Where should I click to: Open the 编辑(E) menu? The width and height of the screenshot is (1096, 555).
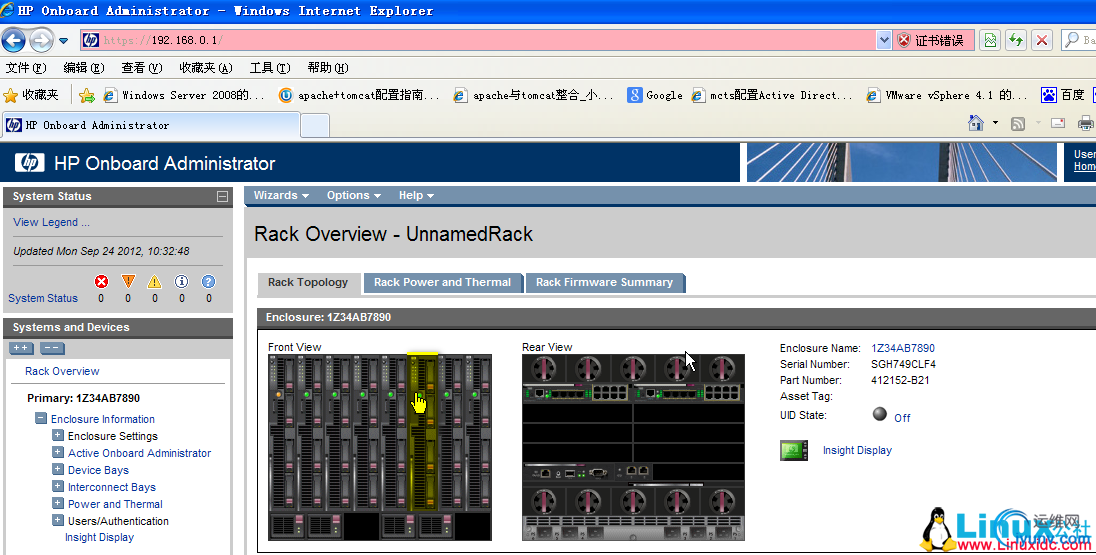(x=83, y=68)
